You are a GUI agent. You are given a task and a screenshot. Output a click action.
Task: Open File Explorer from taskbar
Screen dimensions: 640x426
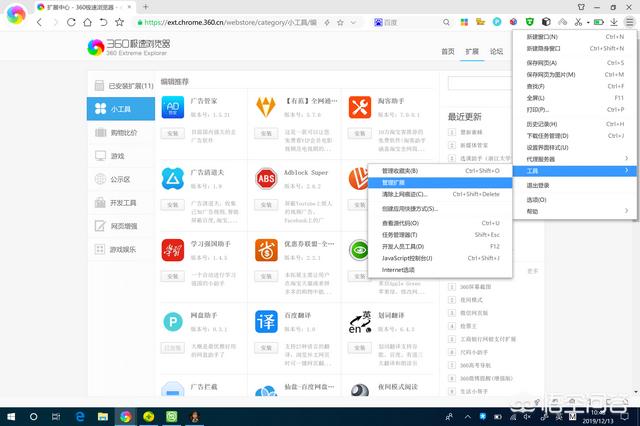point(103,417)
